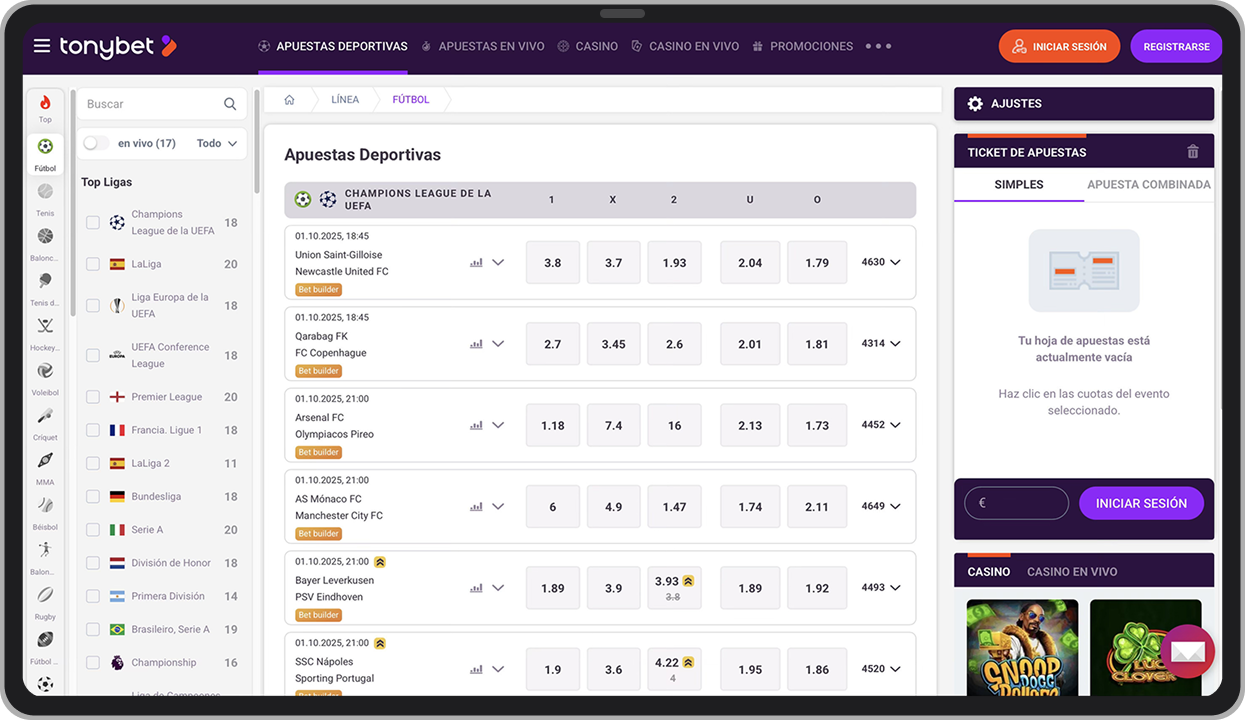Open the Apuestas en Vivo nav tab

pyautogui.click(x=483, y=46)
